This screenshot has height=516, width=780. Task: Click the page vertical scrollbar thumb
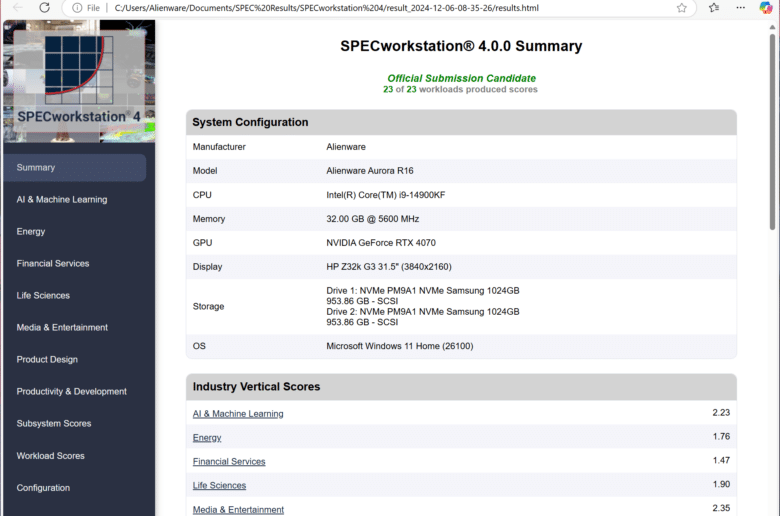coord(772,132)
